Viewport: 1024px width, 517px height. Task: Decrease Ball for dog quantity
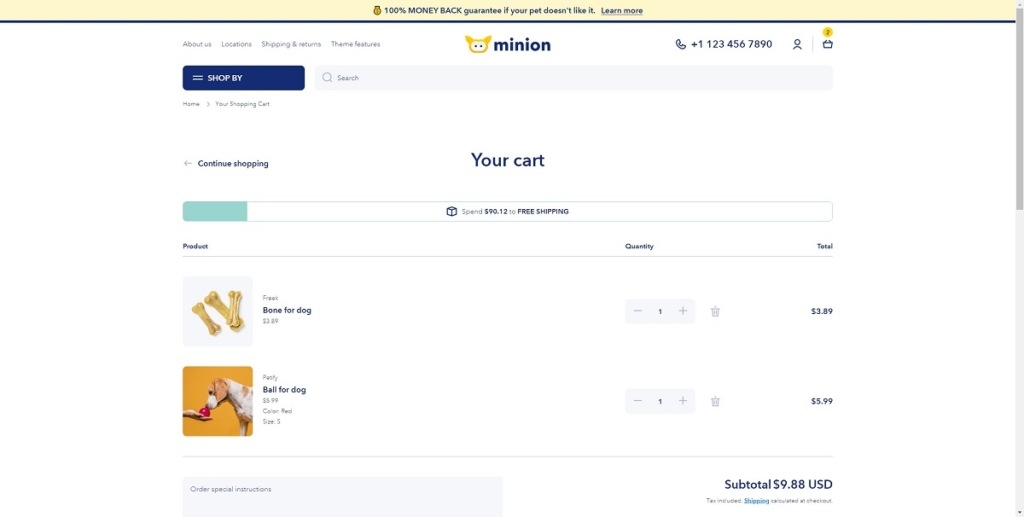click(x=638, y=401)
